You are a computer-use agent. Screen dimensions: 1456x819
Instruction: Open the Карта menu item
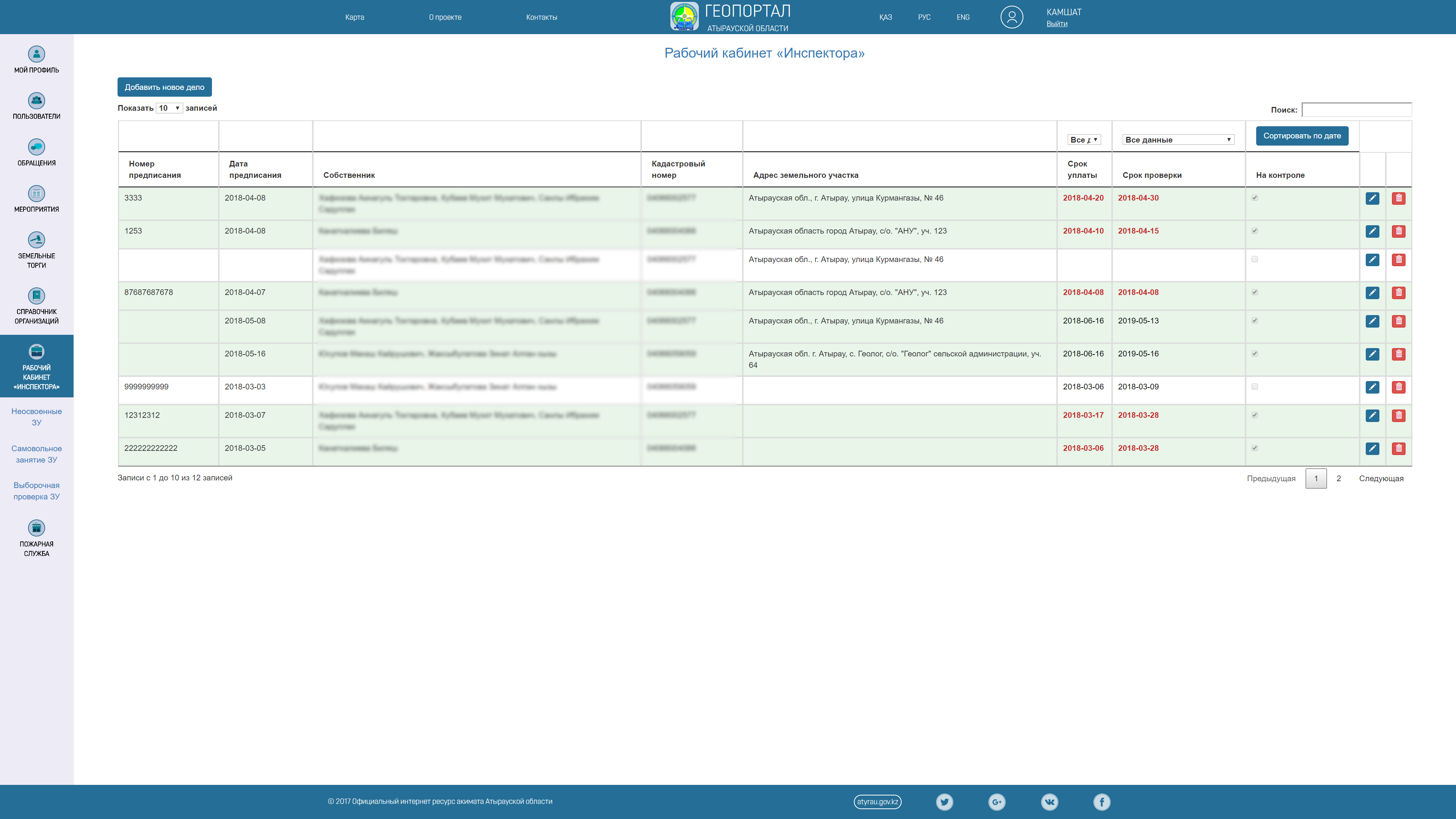(x=355, y=17)
